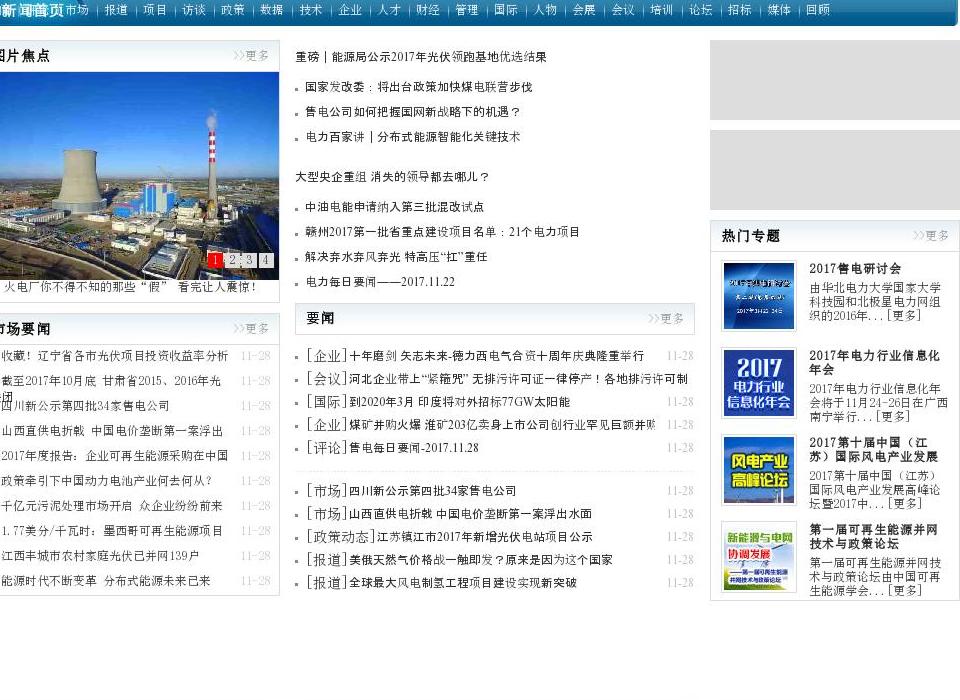Image resolution: width=960 pixels, height=700 pixels.
Task: Open the power plant focus photo
Action: [x=139, y=176]
